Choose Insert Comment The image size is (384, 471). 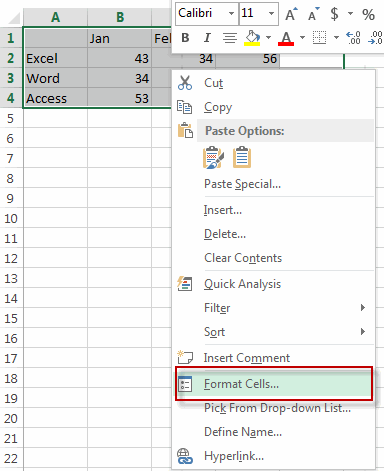coord(273,358)
